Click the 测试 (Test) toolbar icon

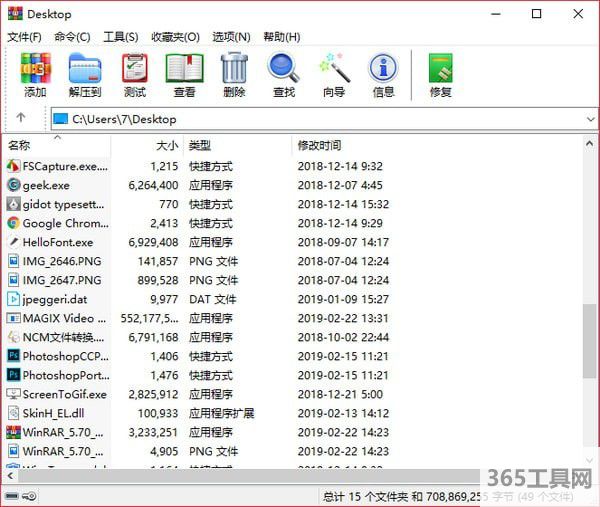[x=134, y=70]
